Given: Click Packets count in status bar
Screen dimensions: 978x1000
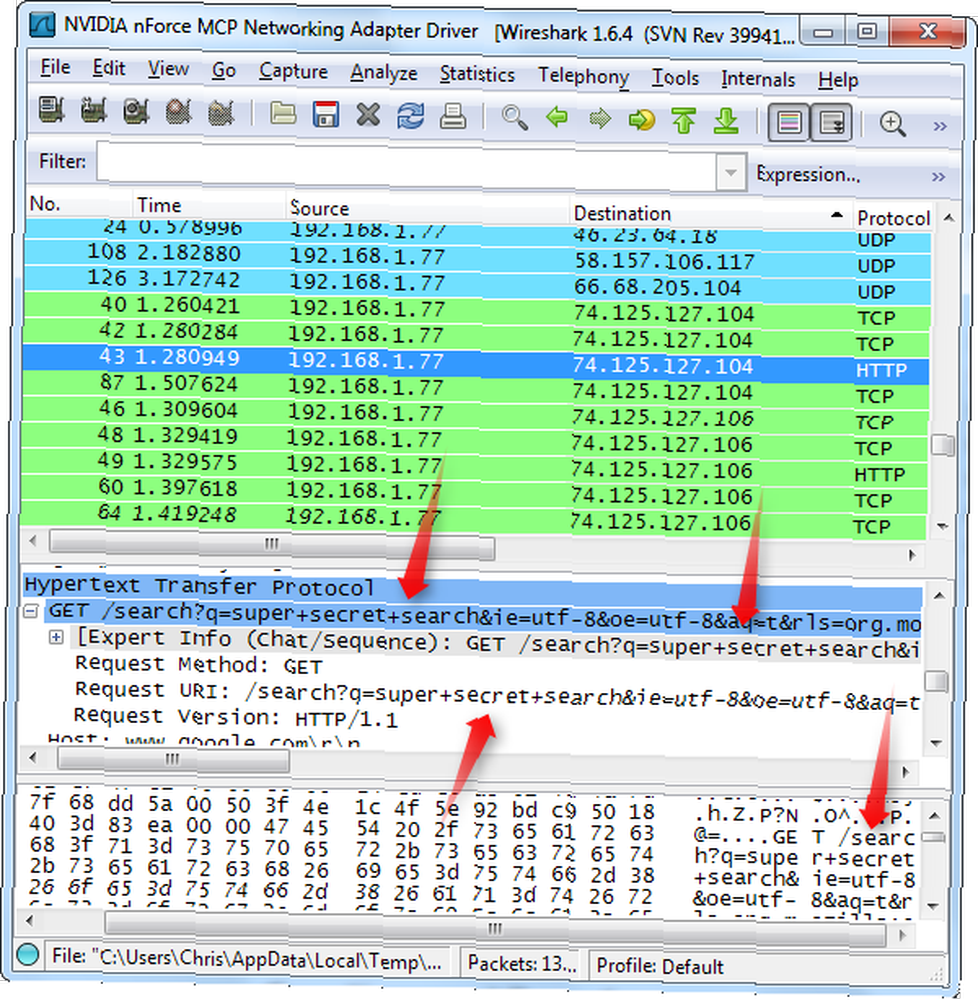Looking at the screenshot, I should pyautogui.click(x=522, y=963).
